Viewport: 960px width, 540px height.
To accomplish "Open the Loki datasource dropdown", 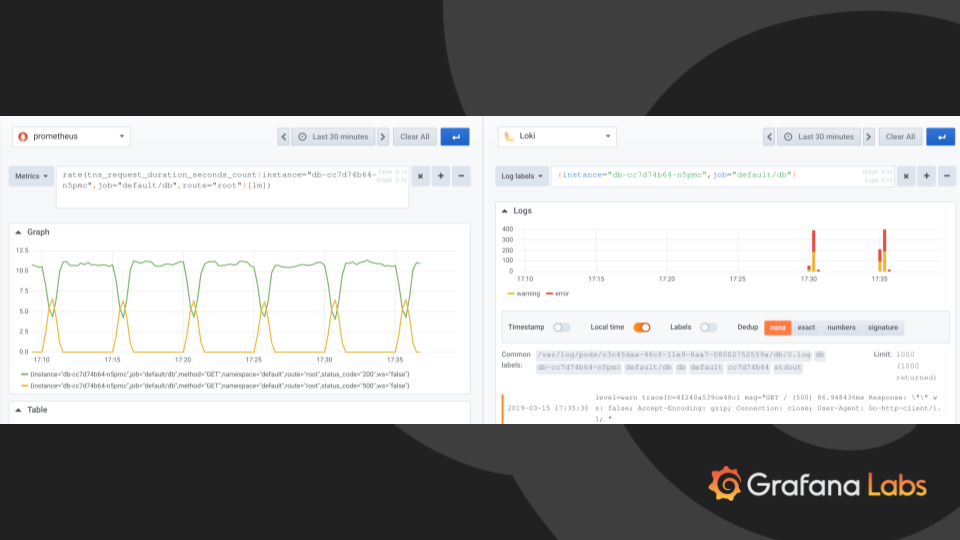I will tap(556, 137).
